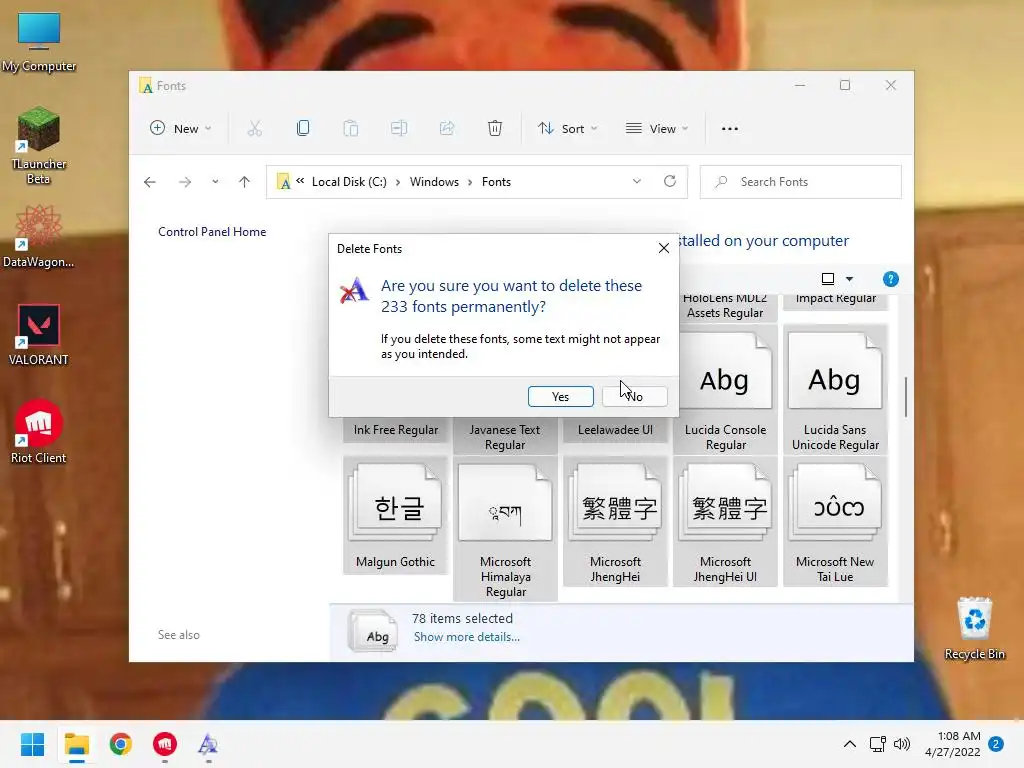Viewport: 1024px width, 768px height.
Task: Click HoloLens MDL2 Assets Regular label
Action: point(725,306)
